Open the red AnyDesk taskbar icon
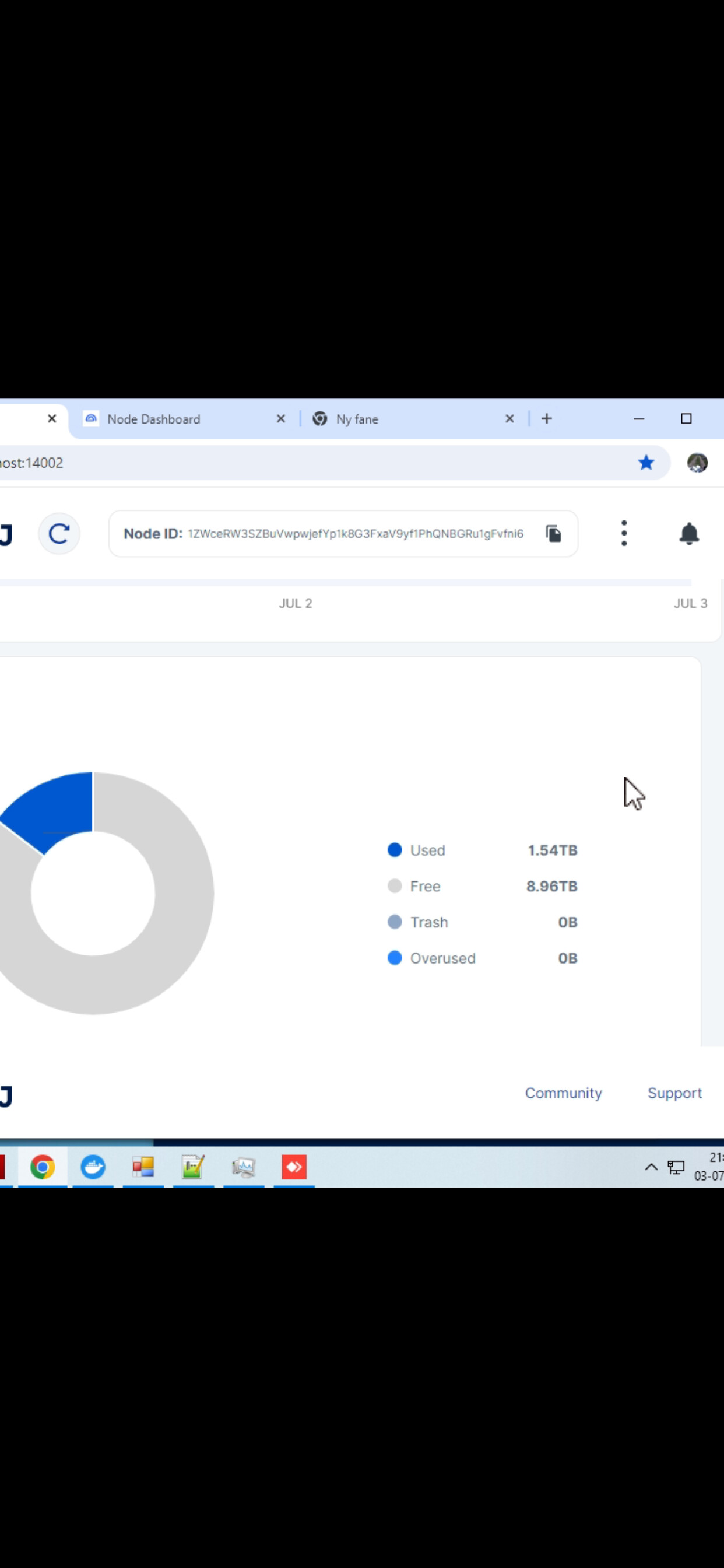 (x=294, y=1167)
